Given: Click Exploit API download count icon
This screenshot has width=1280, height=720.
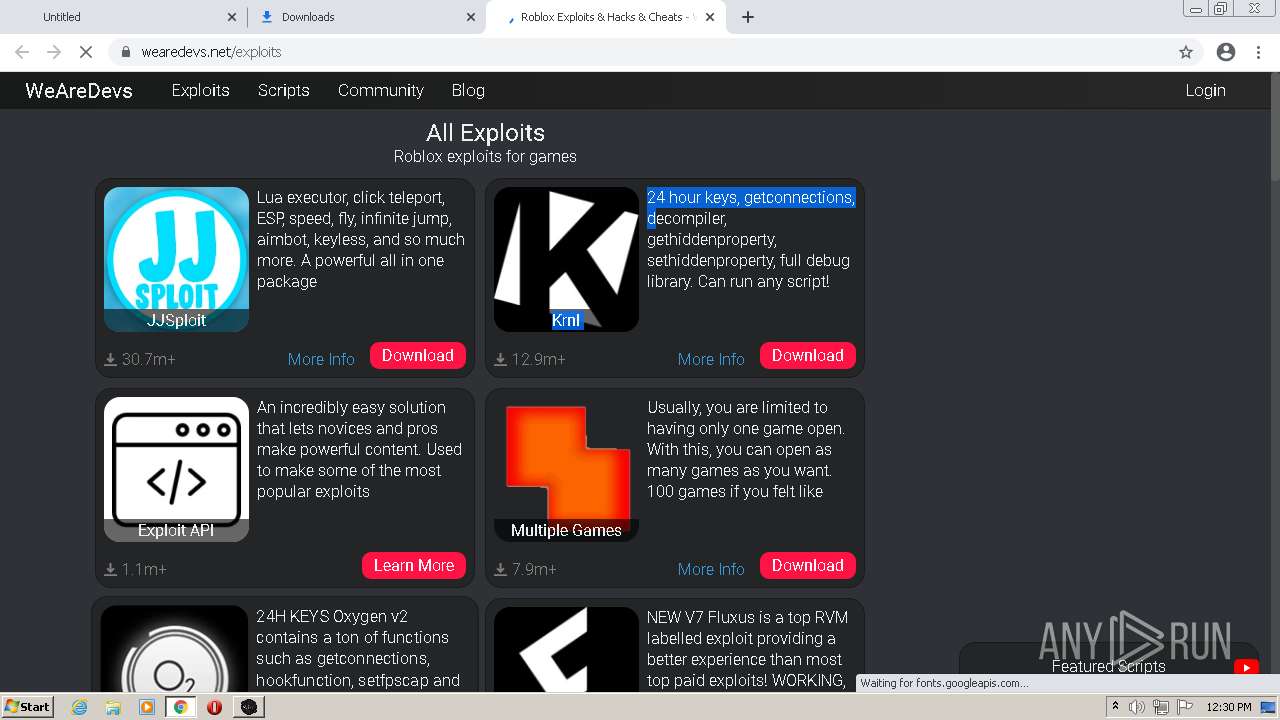Looking at the screenshot, I should [111, 569].
